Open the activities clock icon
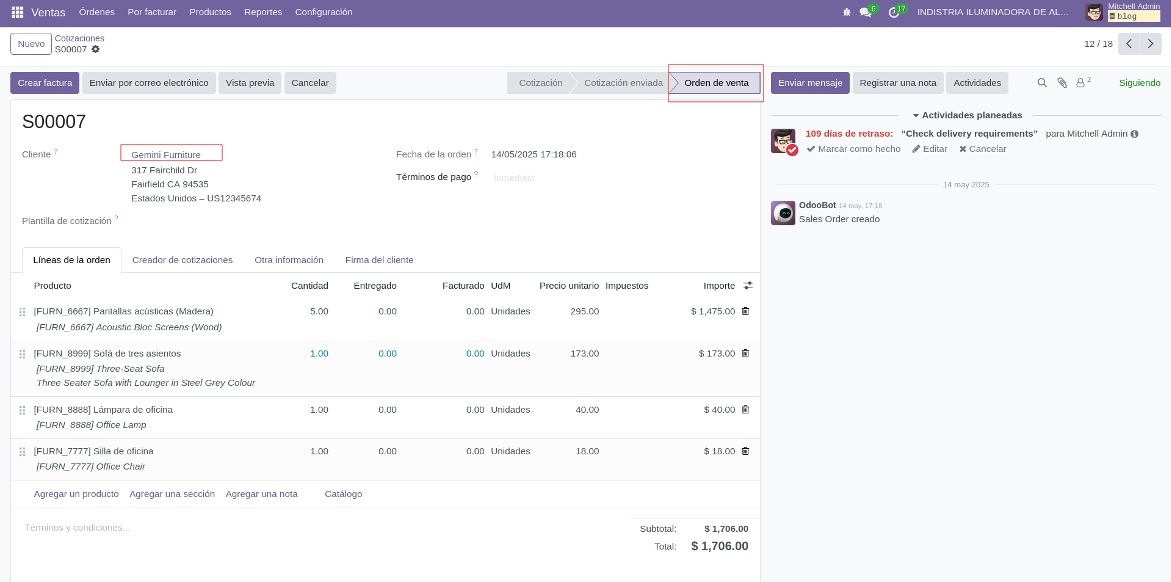 pos(893,12)
